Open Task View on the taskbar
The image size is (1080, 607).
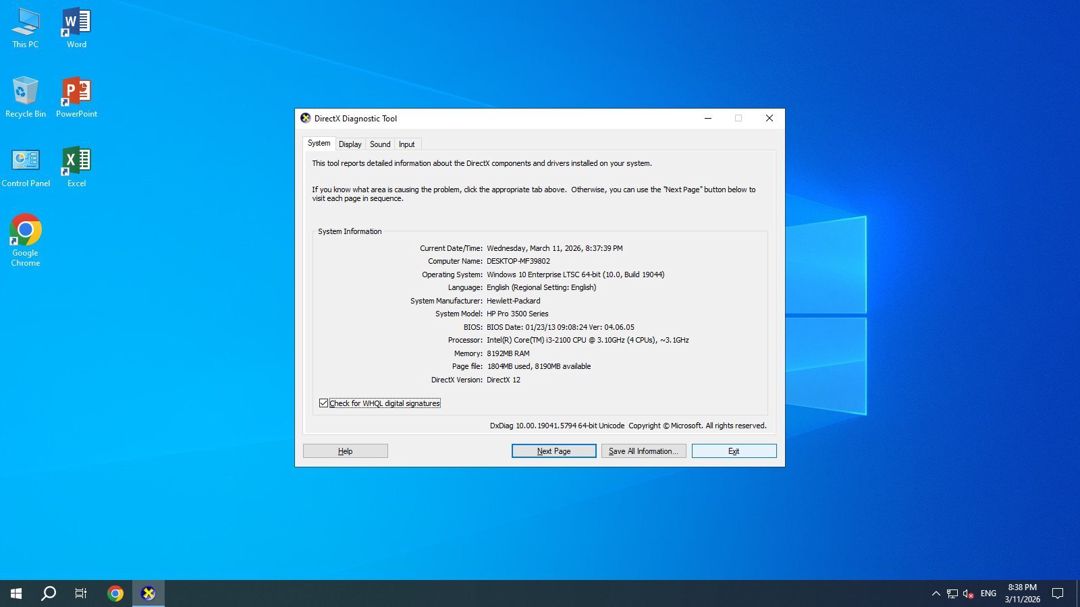click(x=81, y=593)
